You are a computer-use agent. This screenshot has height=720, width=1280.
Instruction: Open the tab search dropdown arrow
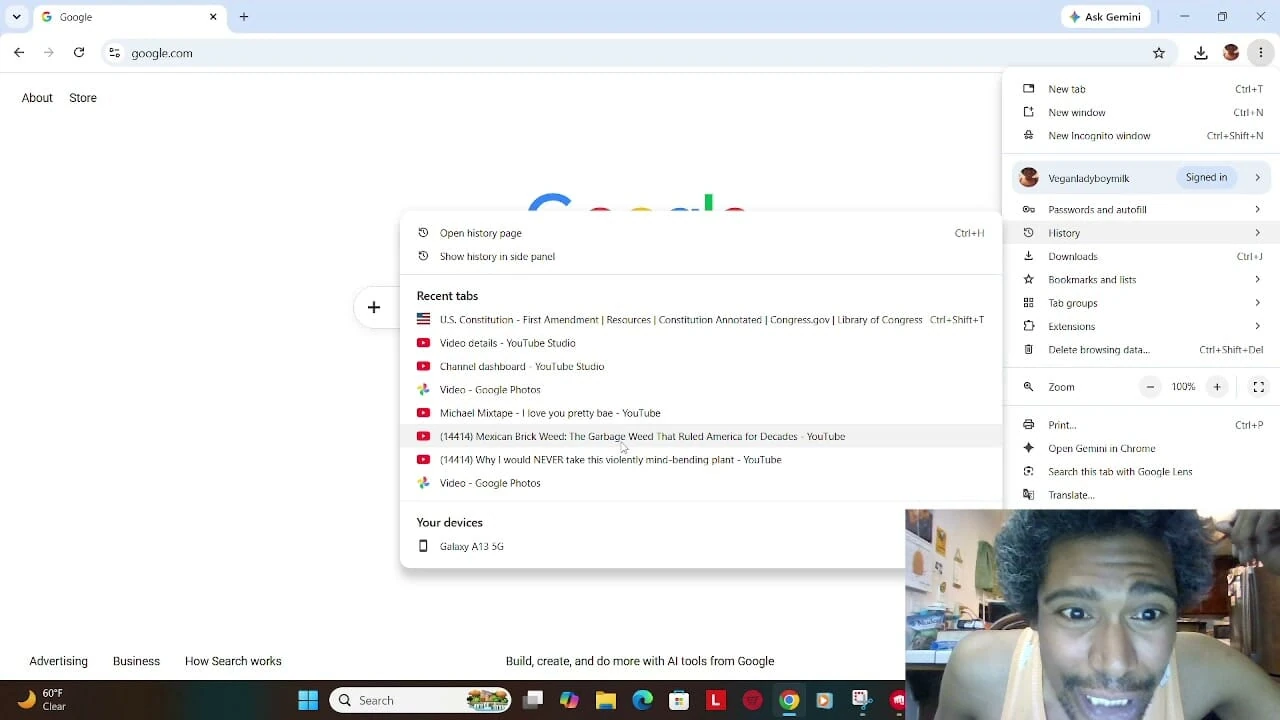click(16, 17)
